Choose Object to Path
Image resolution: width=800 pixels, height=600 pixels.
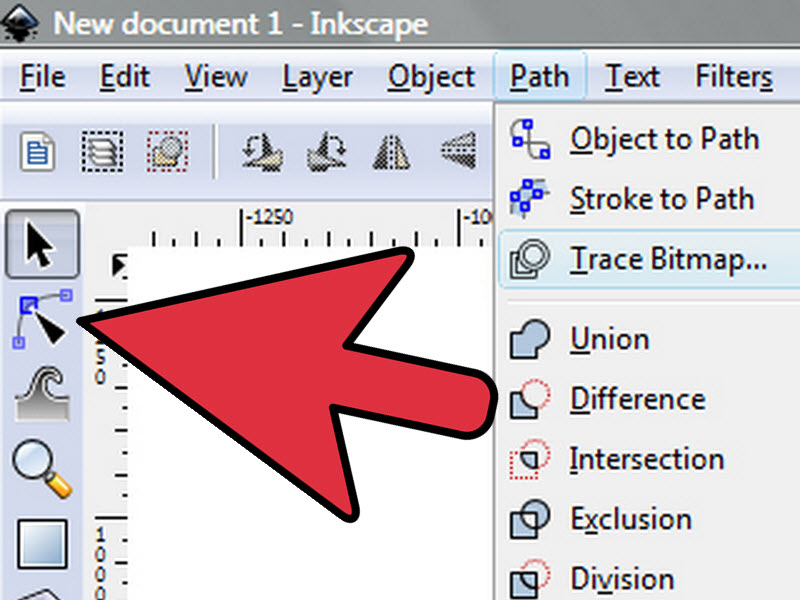[x=648, y=139]
